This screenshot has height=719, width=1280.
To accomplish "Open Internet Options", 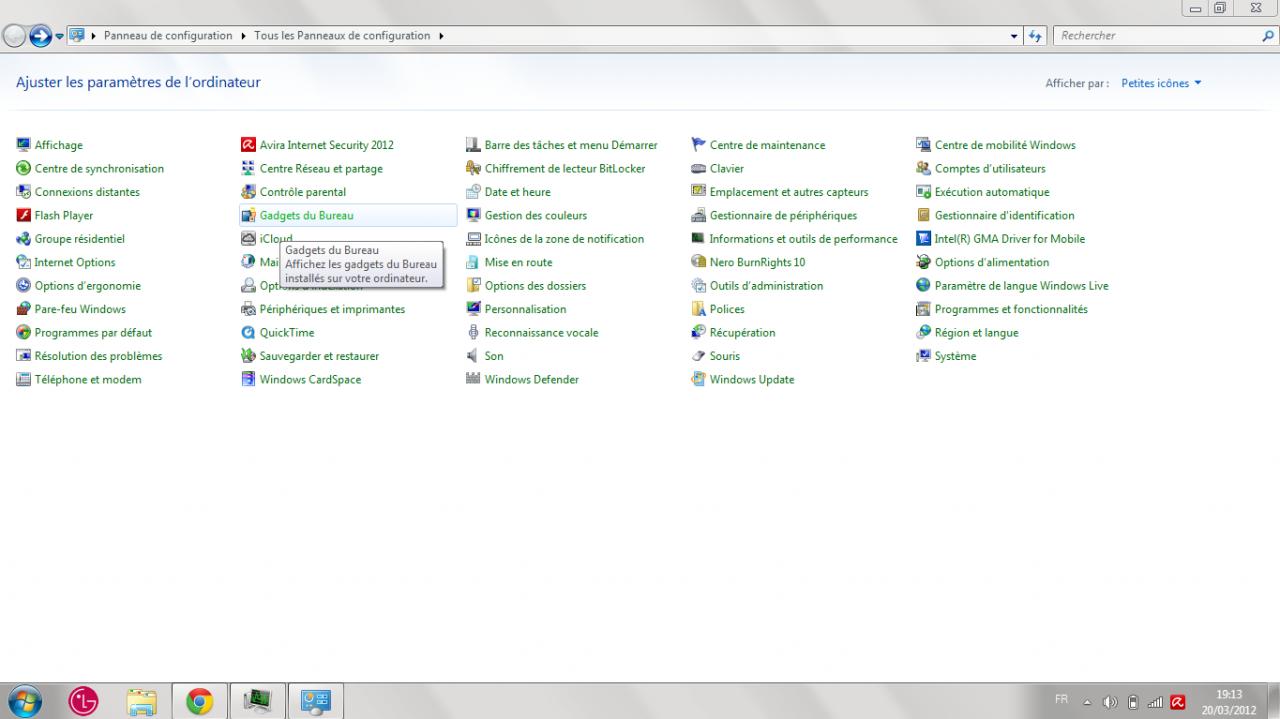I will (75, 262).
